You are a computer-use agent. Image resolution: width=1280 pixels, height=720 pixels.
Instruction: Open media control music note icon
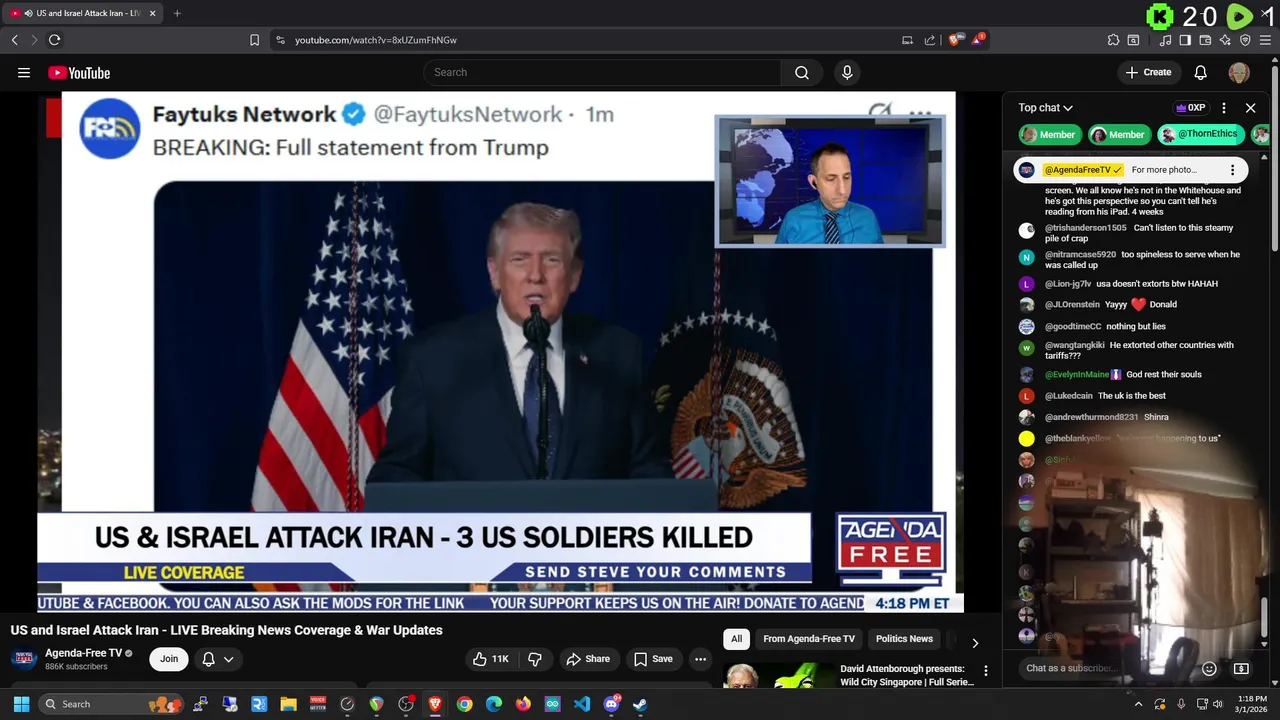point(1165,40)
